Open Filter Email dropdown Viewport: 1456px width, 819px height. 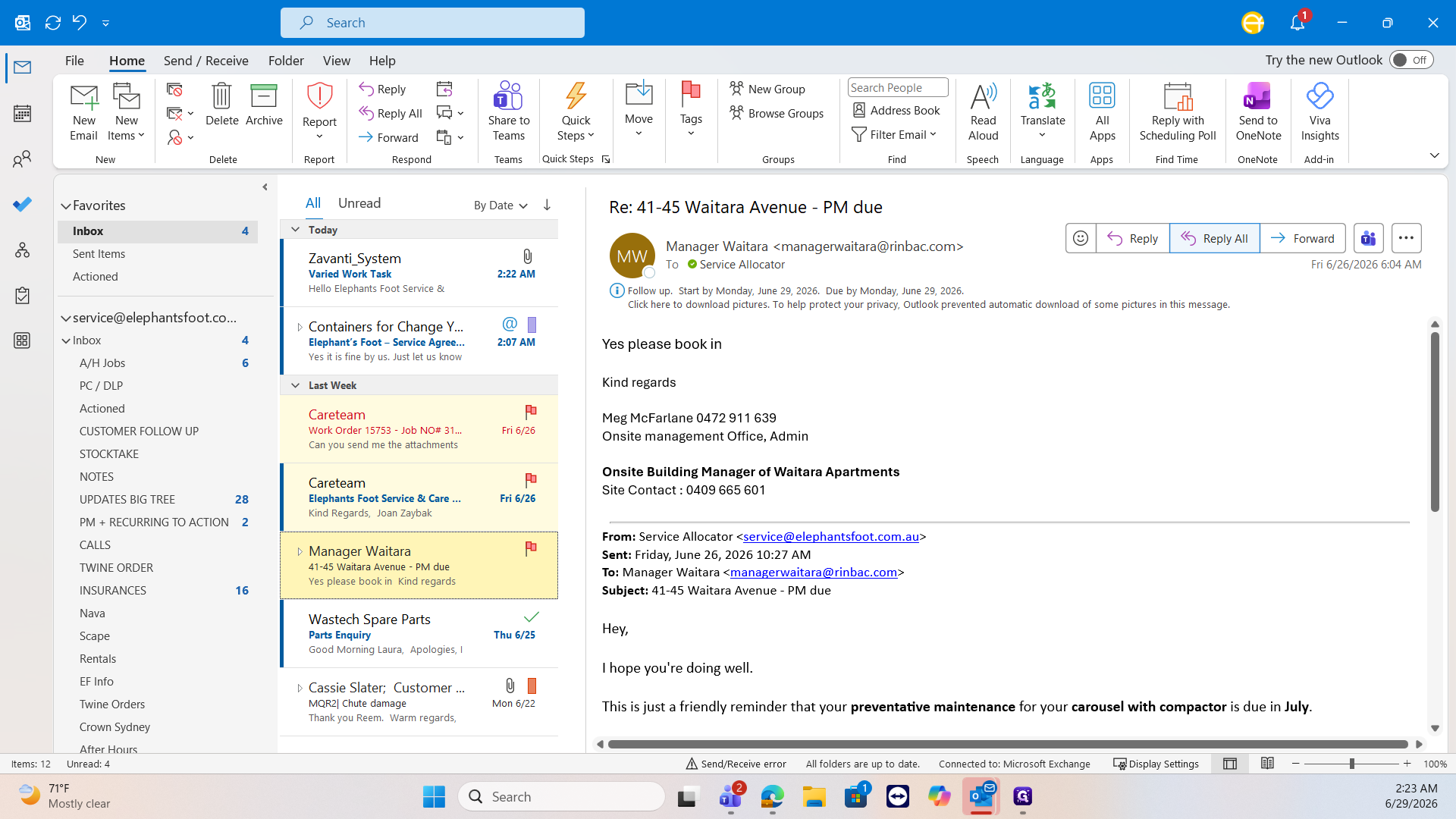click(x=895, y=135)
